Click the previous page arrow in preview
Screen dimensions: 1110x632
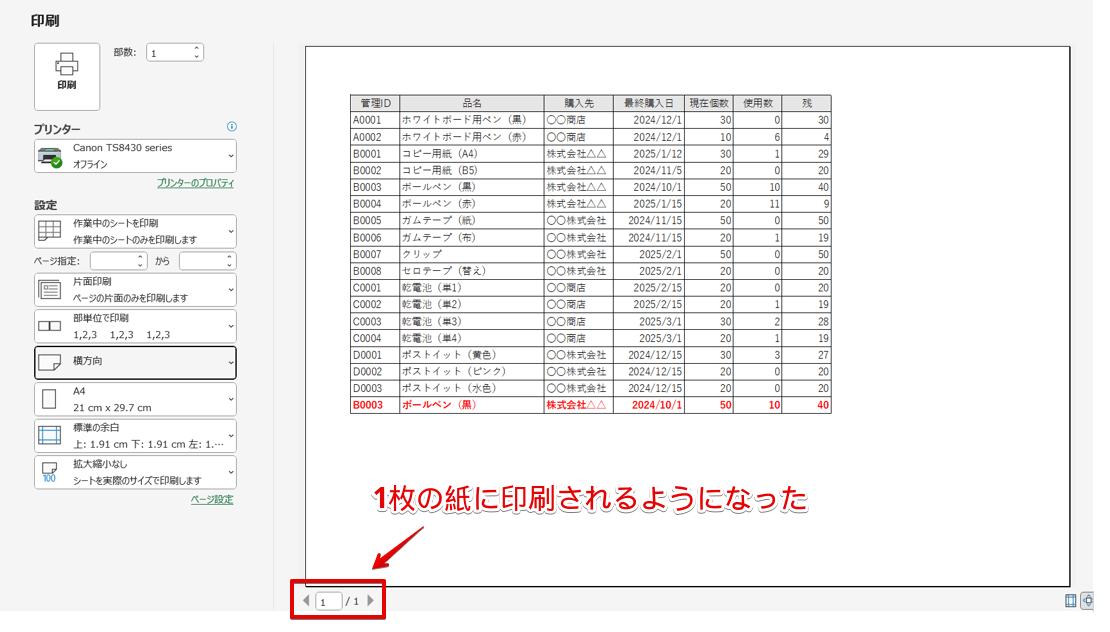click(x=305, y=600)
